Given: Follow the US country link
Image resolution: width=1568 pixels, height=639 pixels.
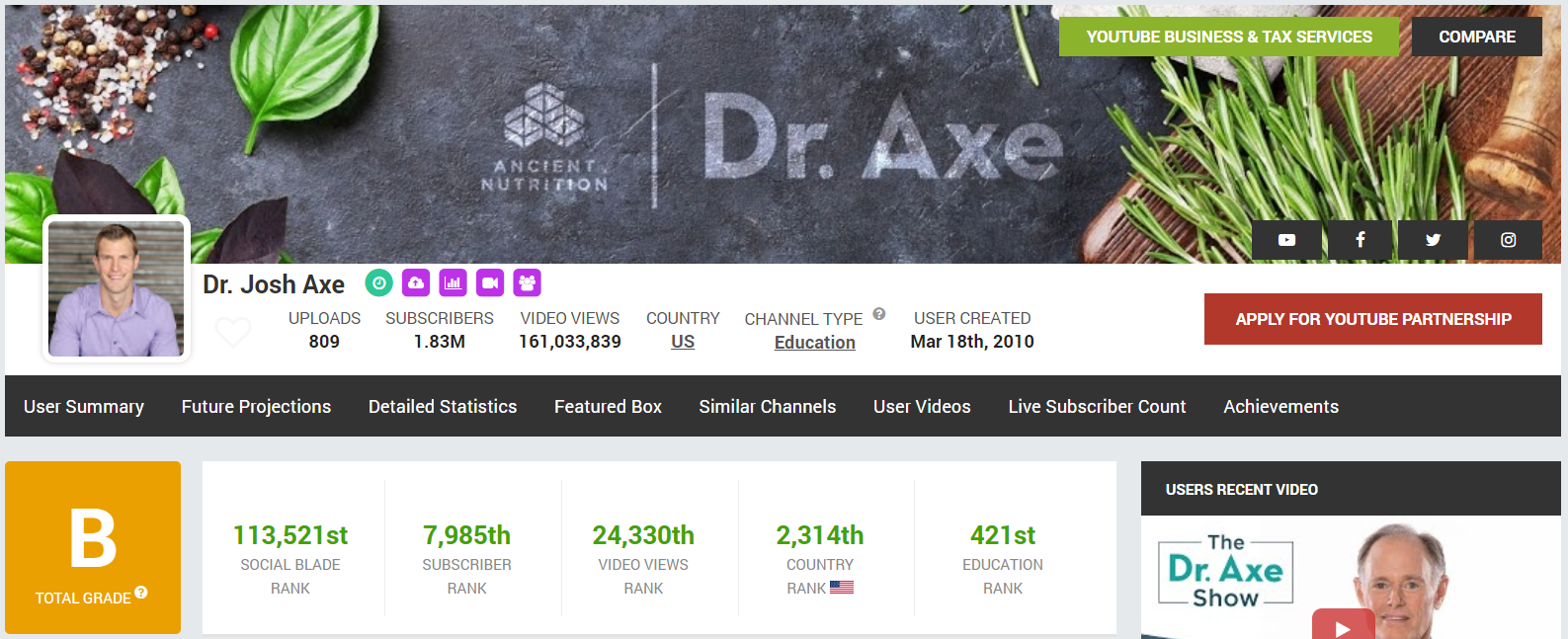Looking at the screenshot, I should (683, 342).
